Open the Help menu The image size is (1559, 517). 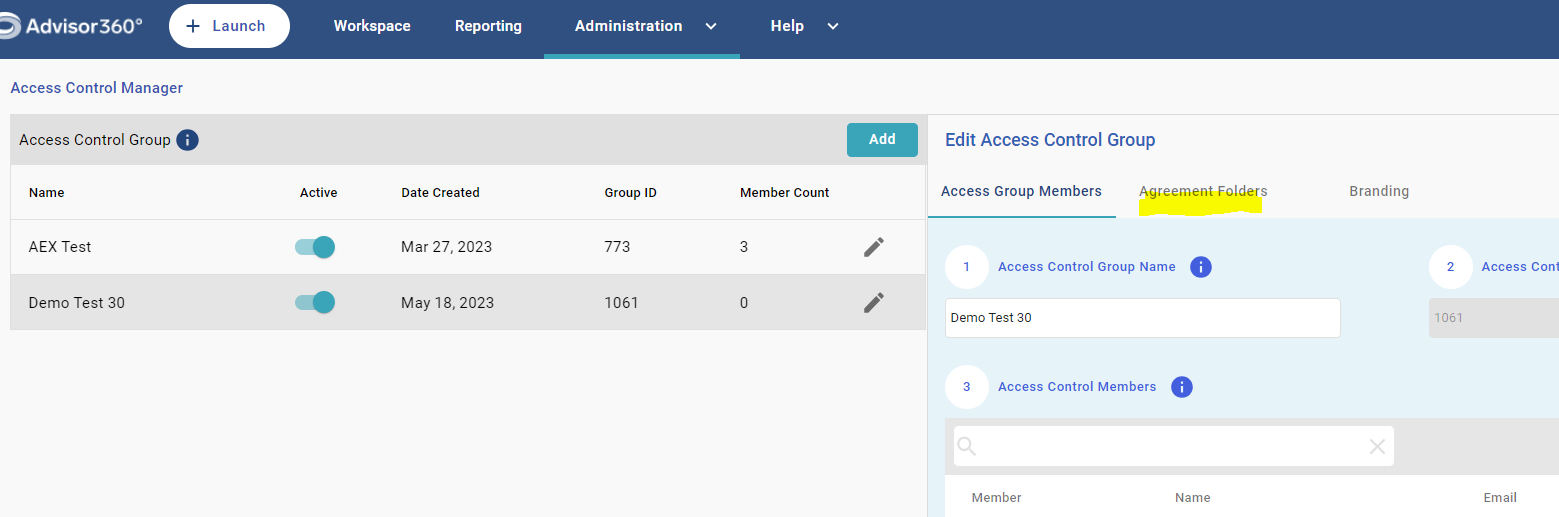tap(787, 26)
